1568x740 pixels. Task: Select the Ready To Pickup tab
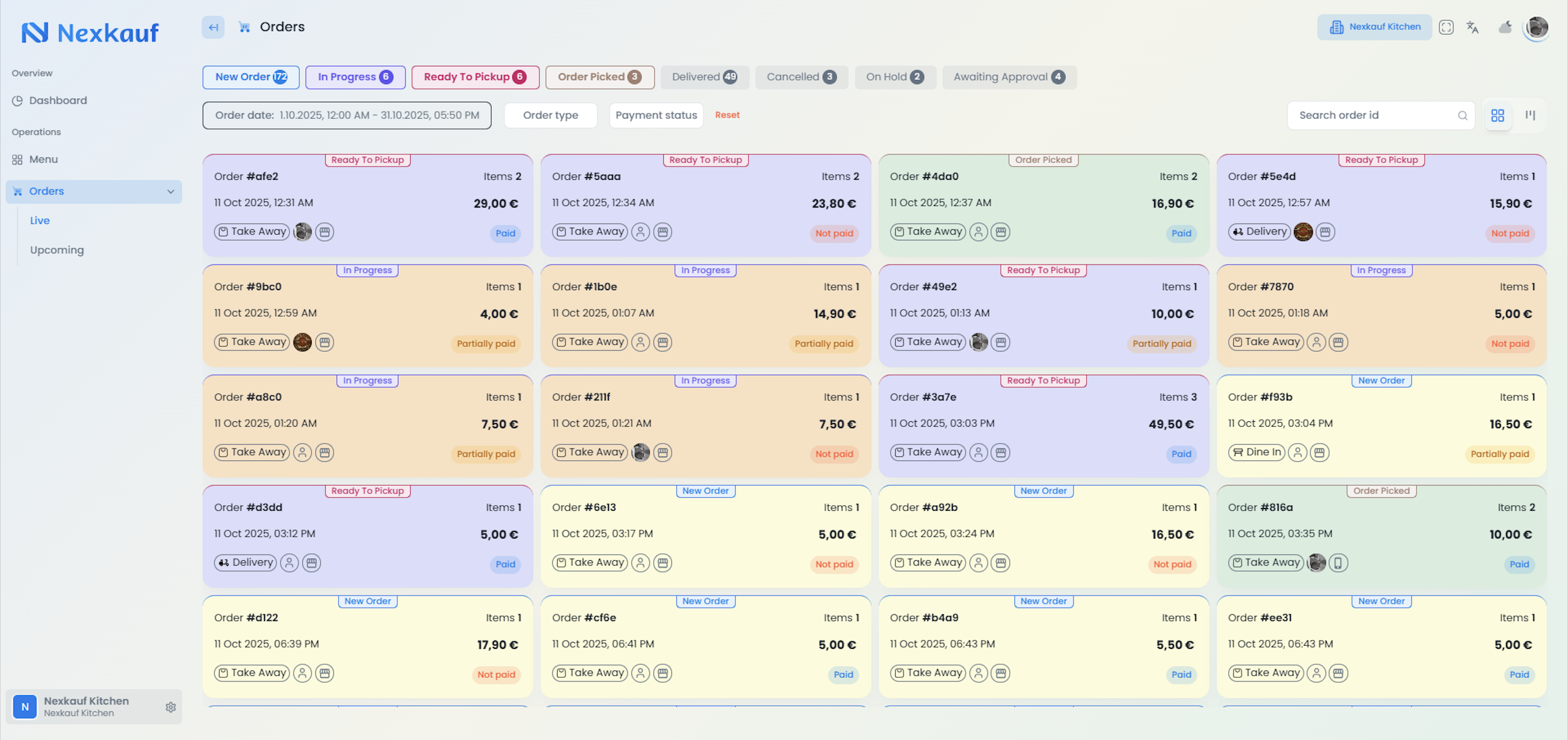(x=475, y=77)
